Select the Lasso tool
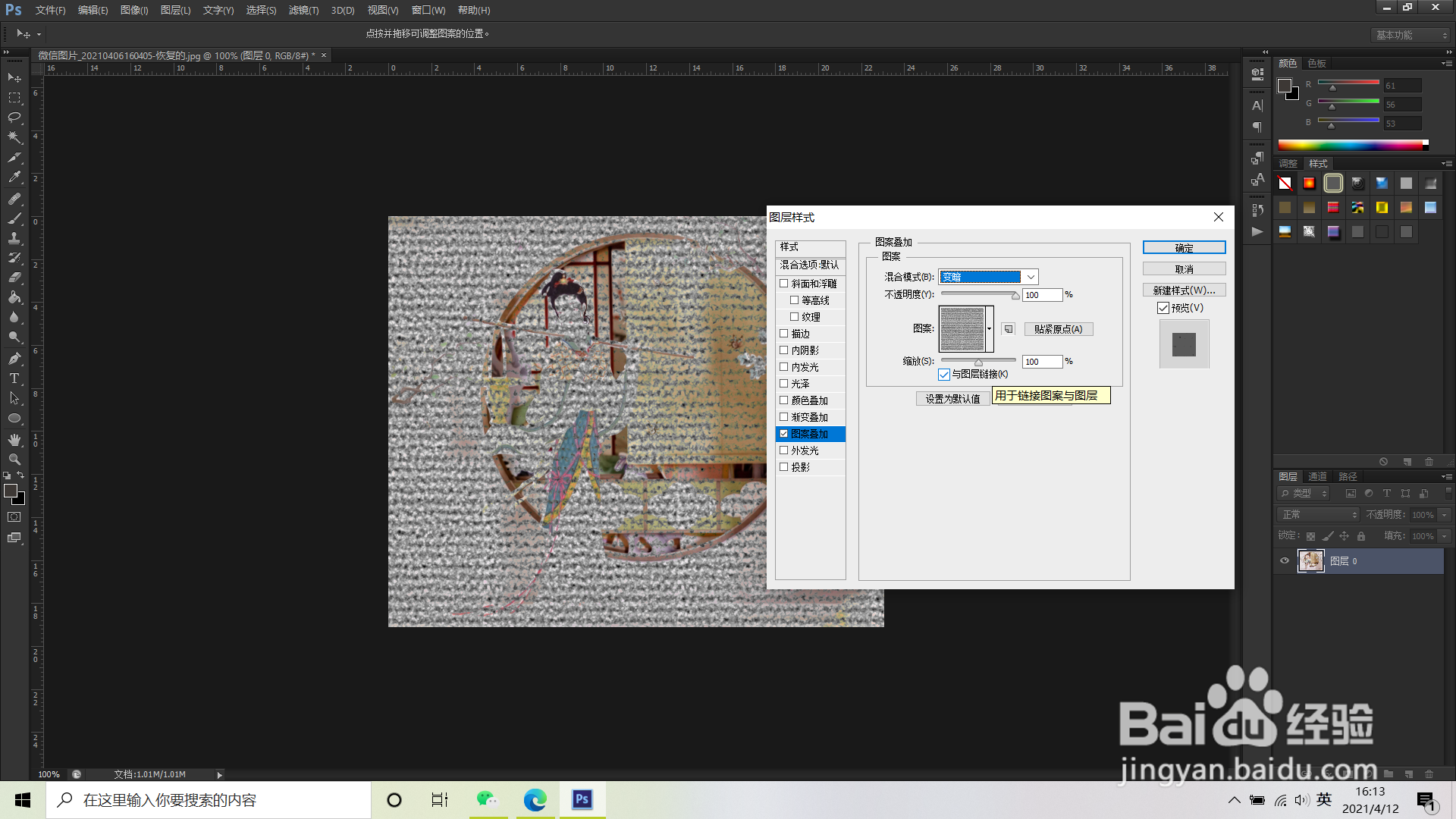Image resolution: width=1456 pixels, height=819 pixels. coord(14,118)
